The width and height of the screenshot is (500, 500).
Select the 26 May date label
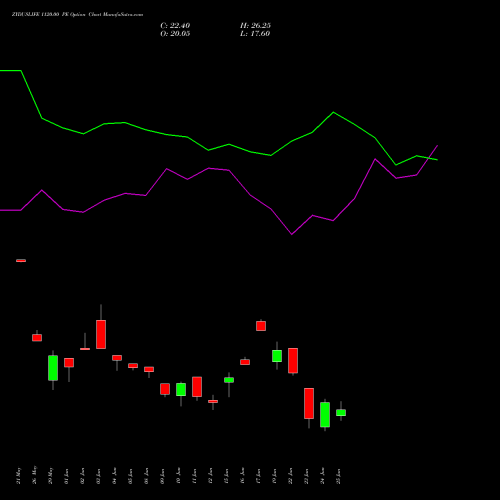pyautogui.click(x=35, y=475)
